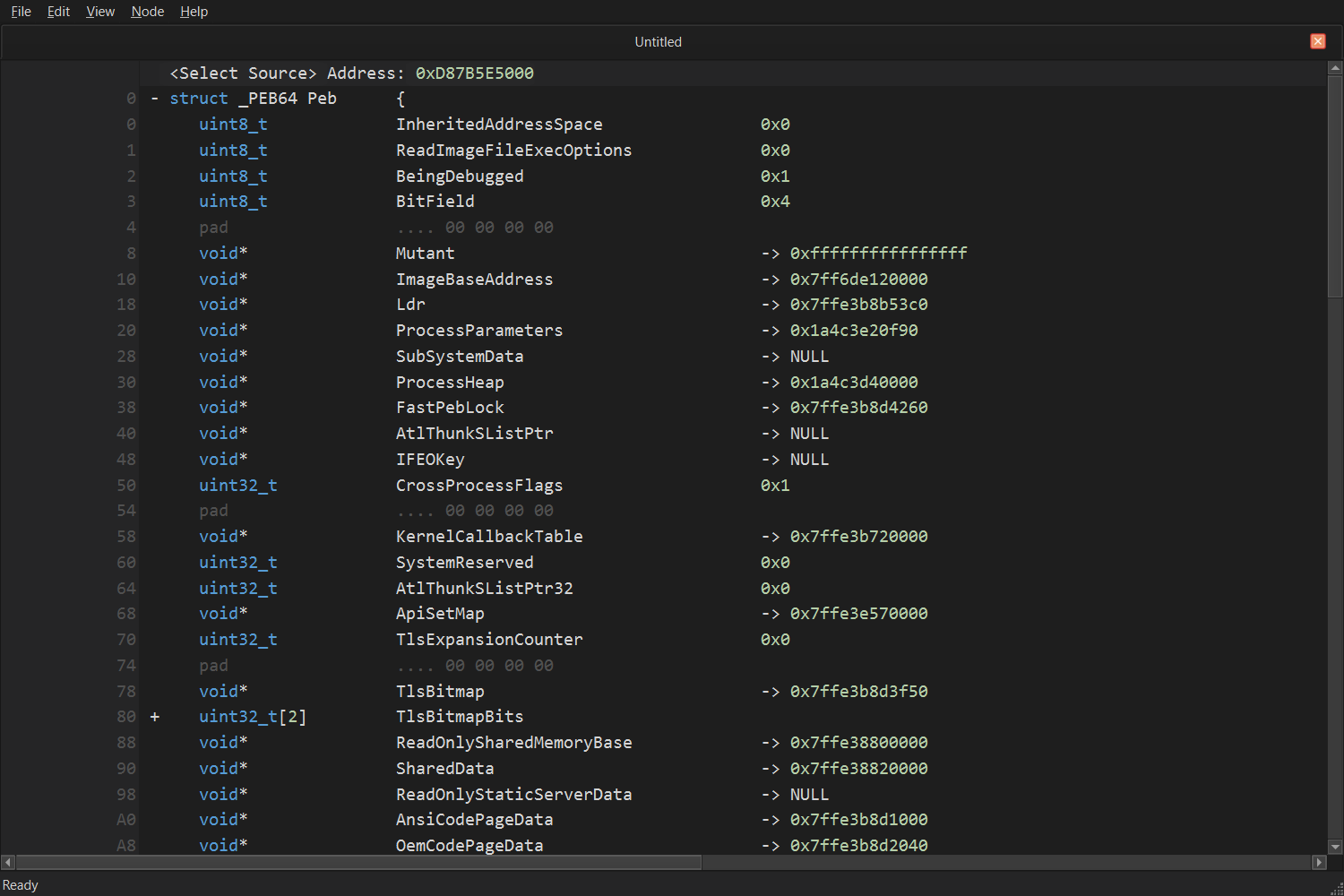Screen dimensions: 1344x896
Task: Select the SystemReserved field name
Action: (x=464, y=563)
